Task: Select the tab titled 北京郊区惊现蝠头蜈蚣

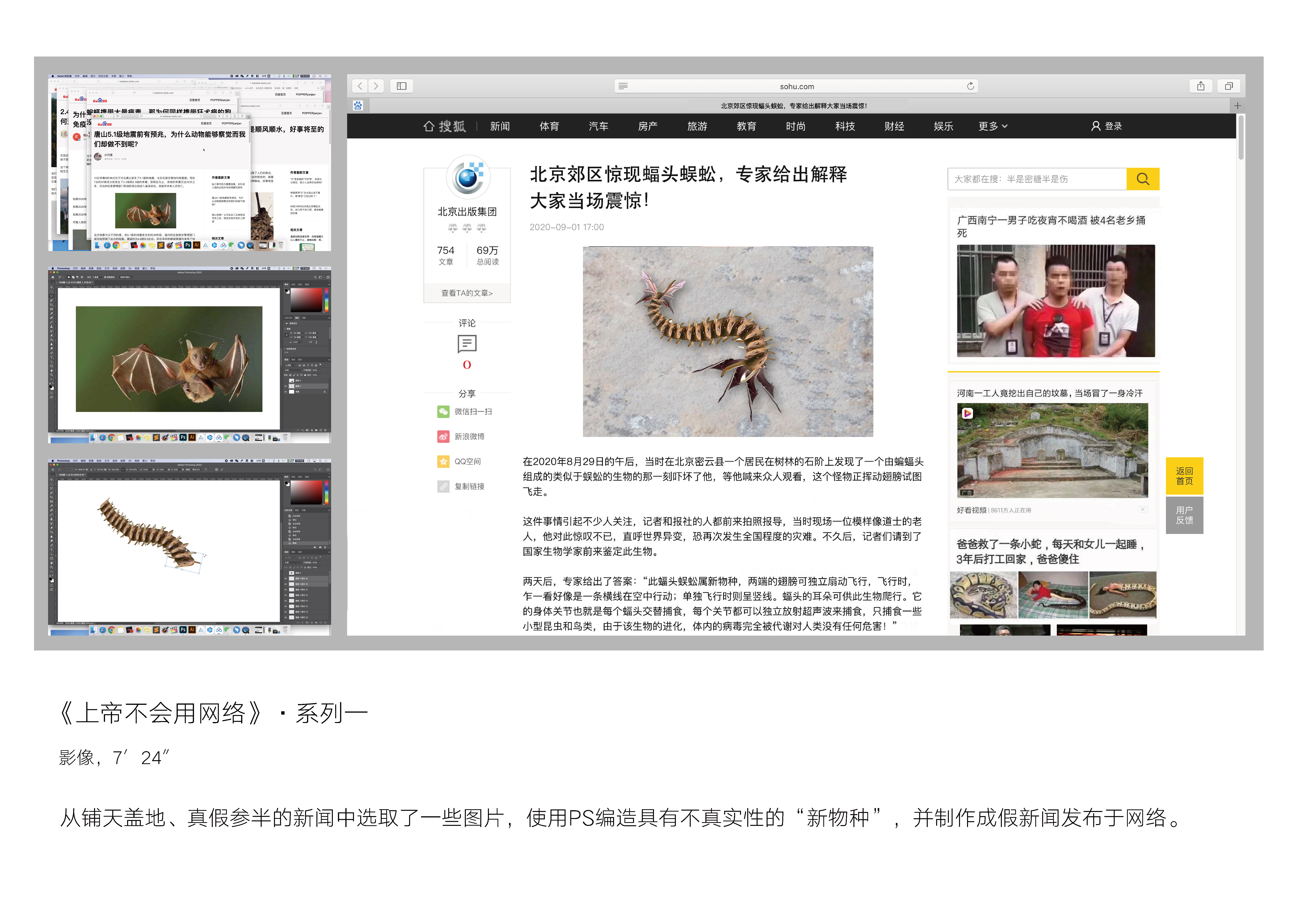Action: click(x=794, y=106)
